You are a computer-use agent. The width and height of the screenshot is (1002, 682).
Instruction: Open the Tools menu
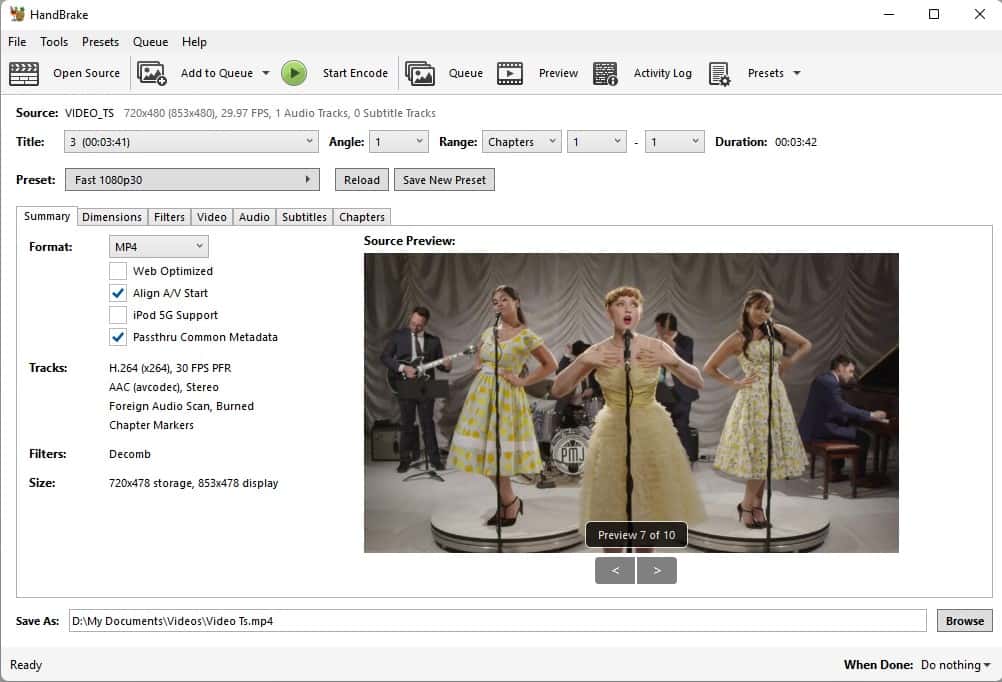click(x=53, y=42)
